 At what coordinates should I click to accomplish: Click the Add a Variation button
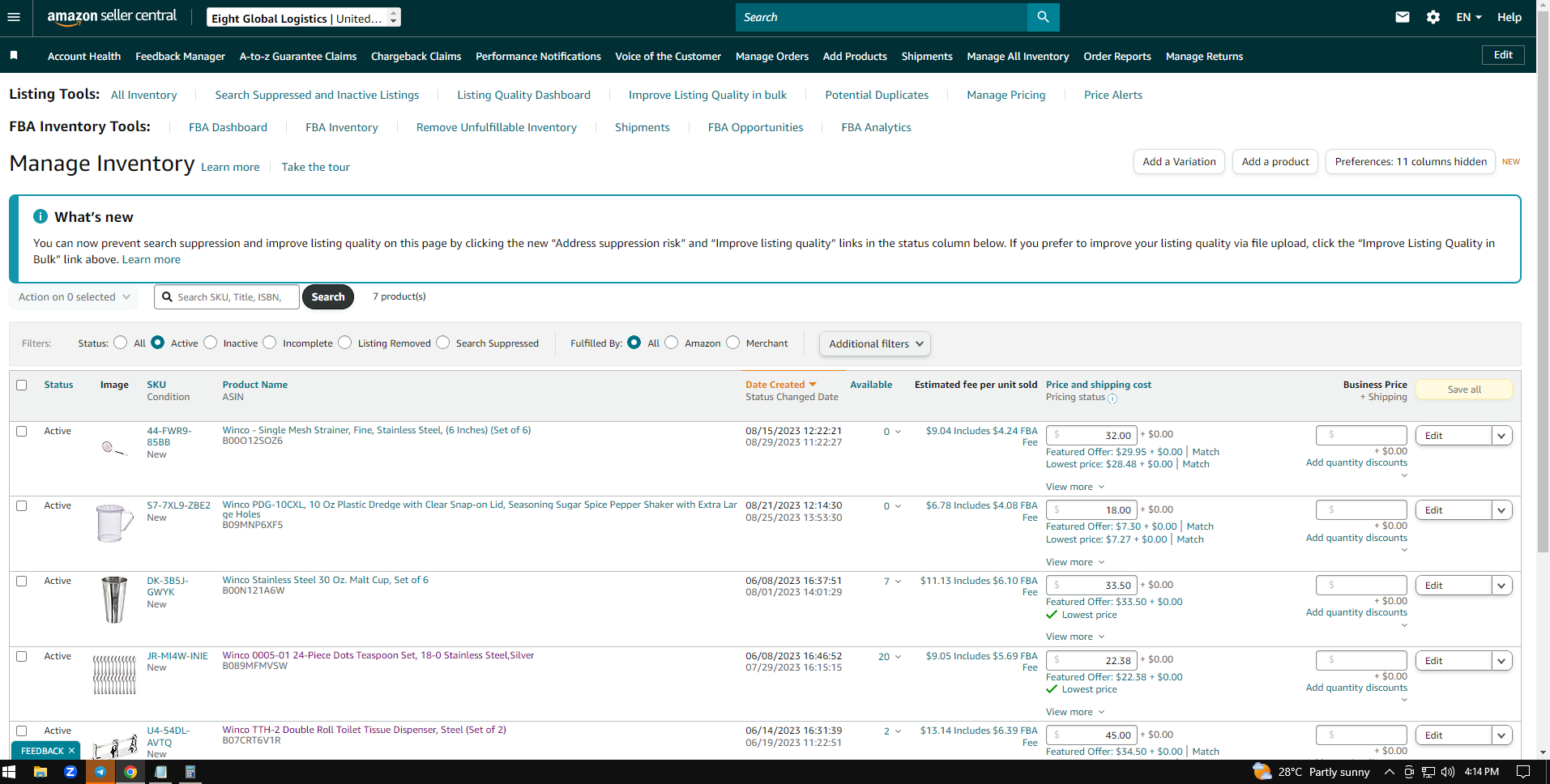tap(1179, 161)
